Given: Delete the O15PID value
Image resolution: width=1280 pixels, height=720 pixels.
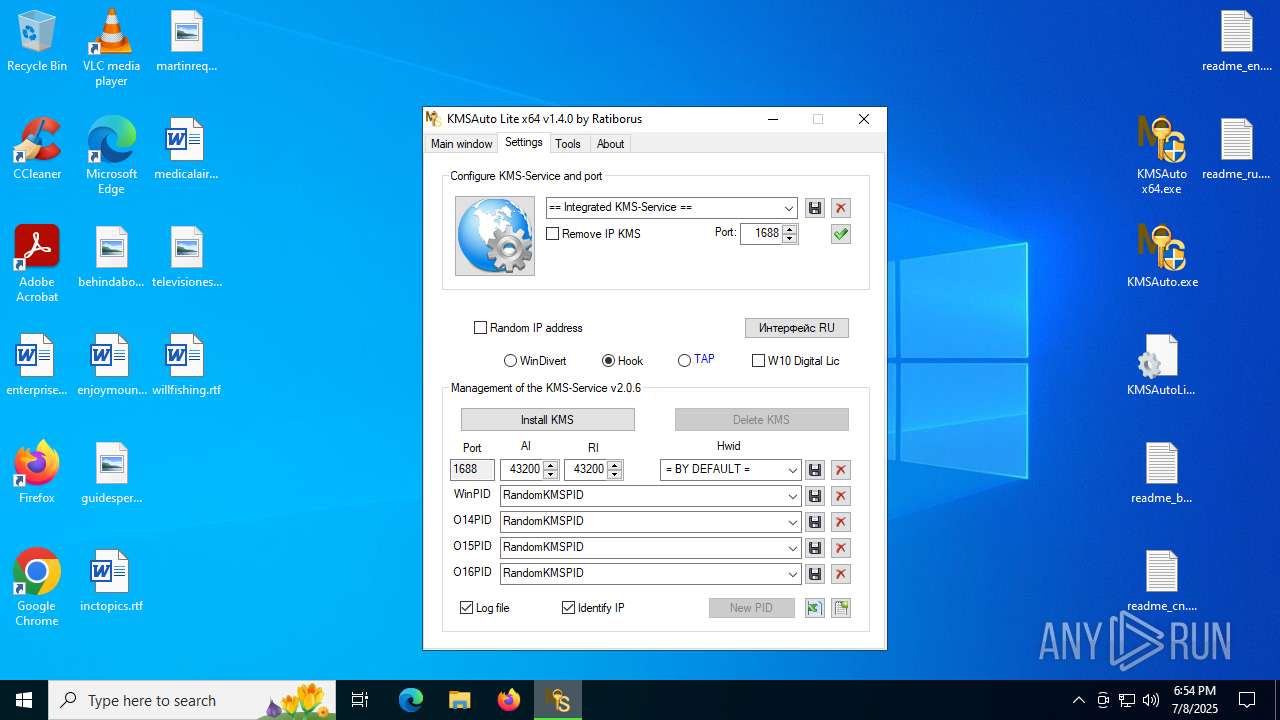Looking at the screenshot, I should (x=841, y=548).
